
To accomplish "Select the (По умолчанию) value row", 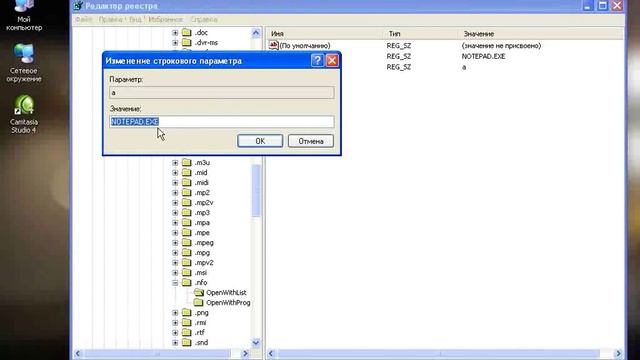I will (305, 46).
